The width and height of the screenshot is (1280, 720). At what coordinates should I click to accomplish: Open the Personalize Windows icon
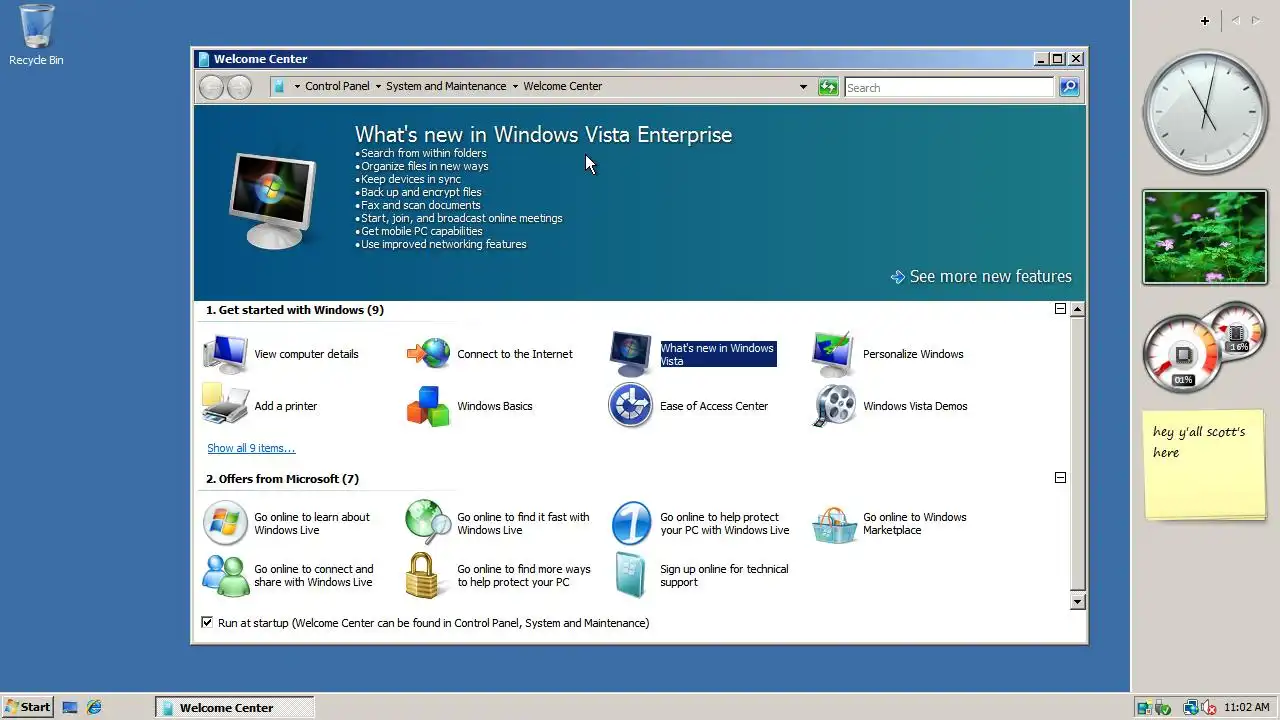[x=834, y=354]
